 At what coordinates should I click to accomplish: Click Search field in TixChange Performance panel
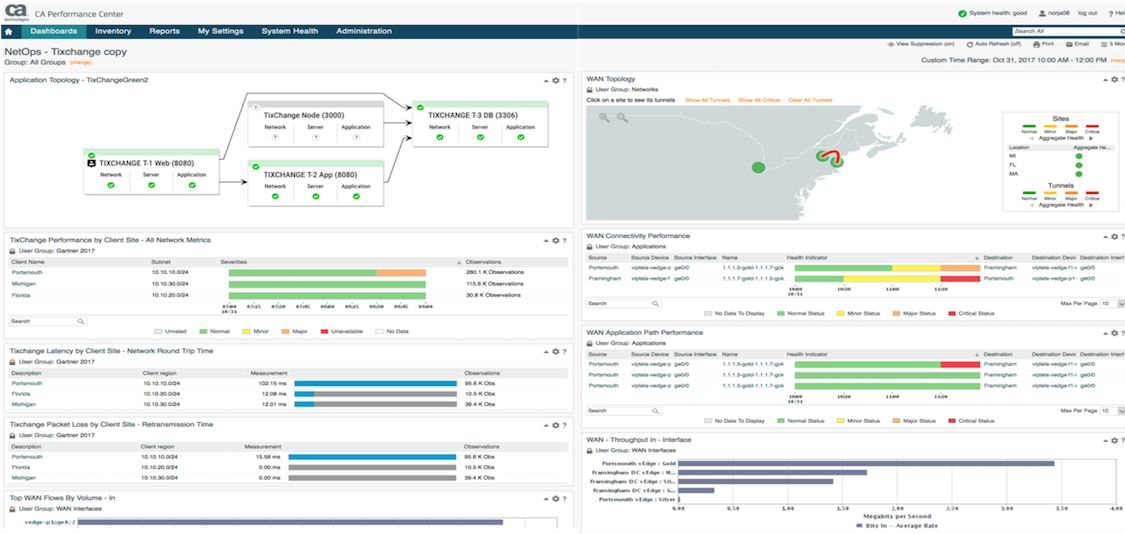pos(43,322)
